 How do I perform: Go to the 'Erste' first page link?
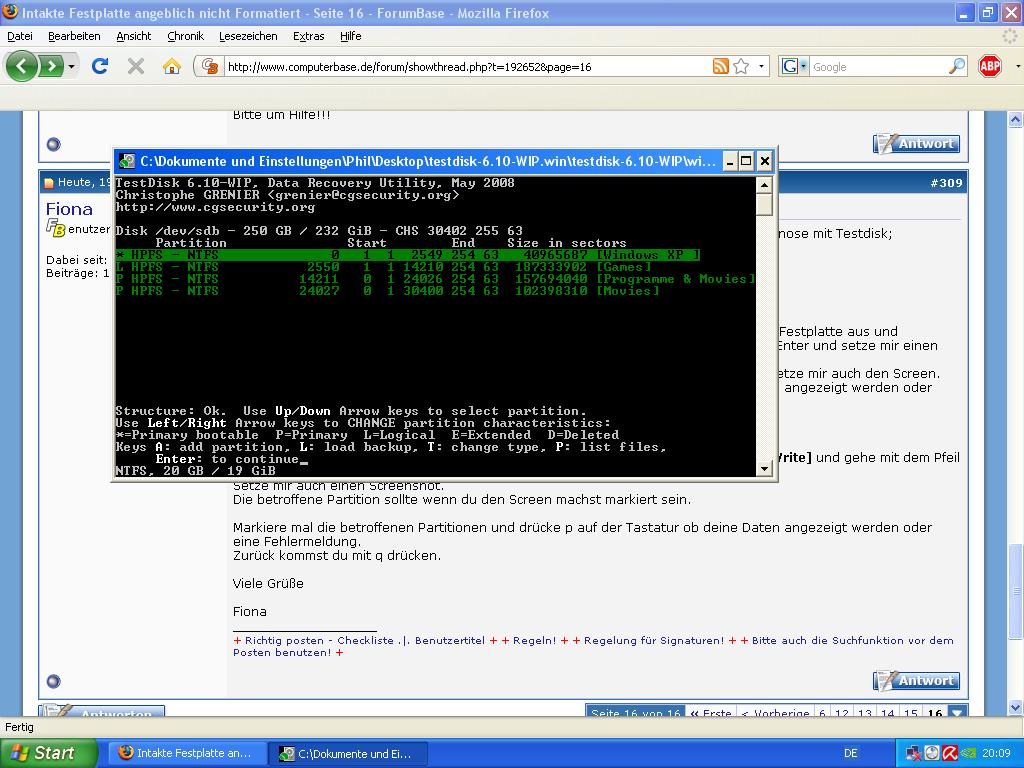pyautogui.click(x=711, y=712)
